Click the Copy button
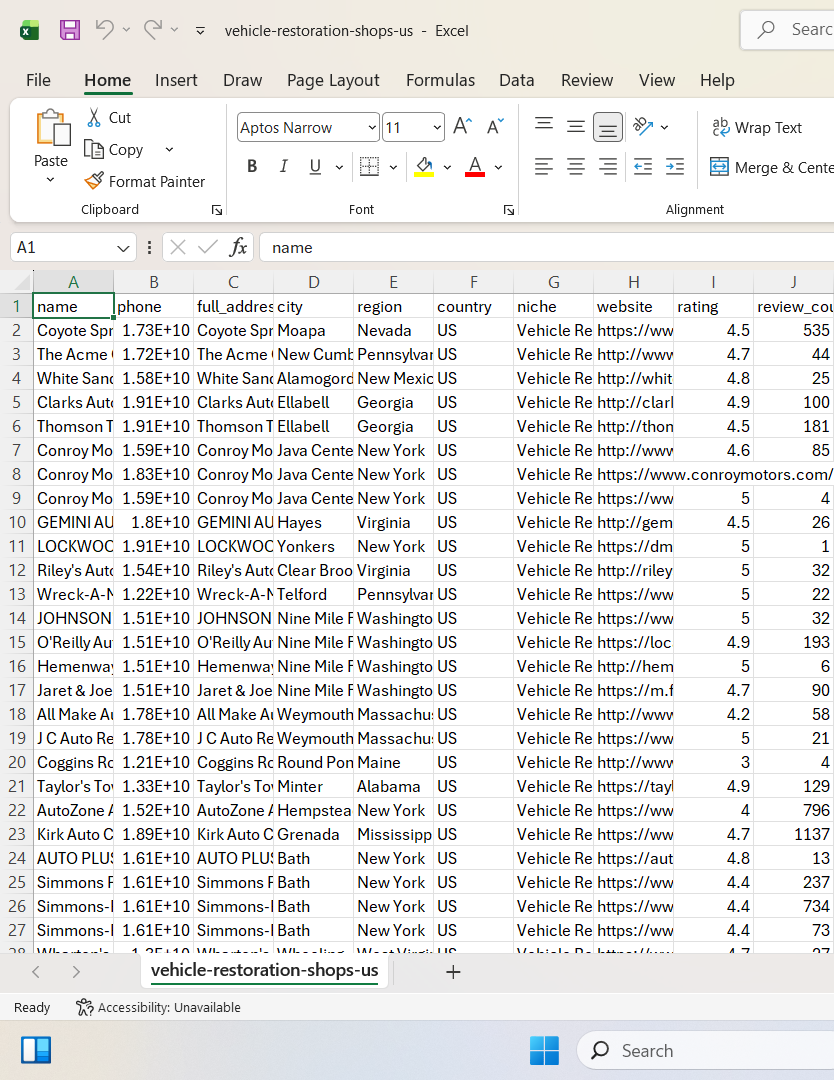The image size is (834, 1080). pyautogui.click(x=114, y=149)
